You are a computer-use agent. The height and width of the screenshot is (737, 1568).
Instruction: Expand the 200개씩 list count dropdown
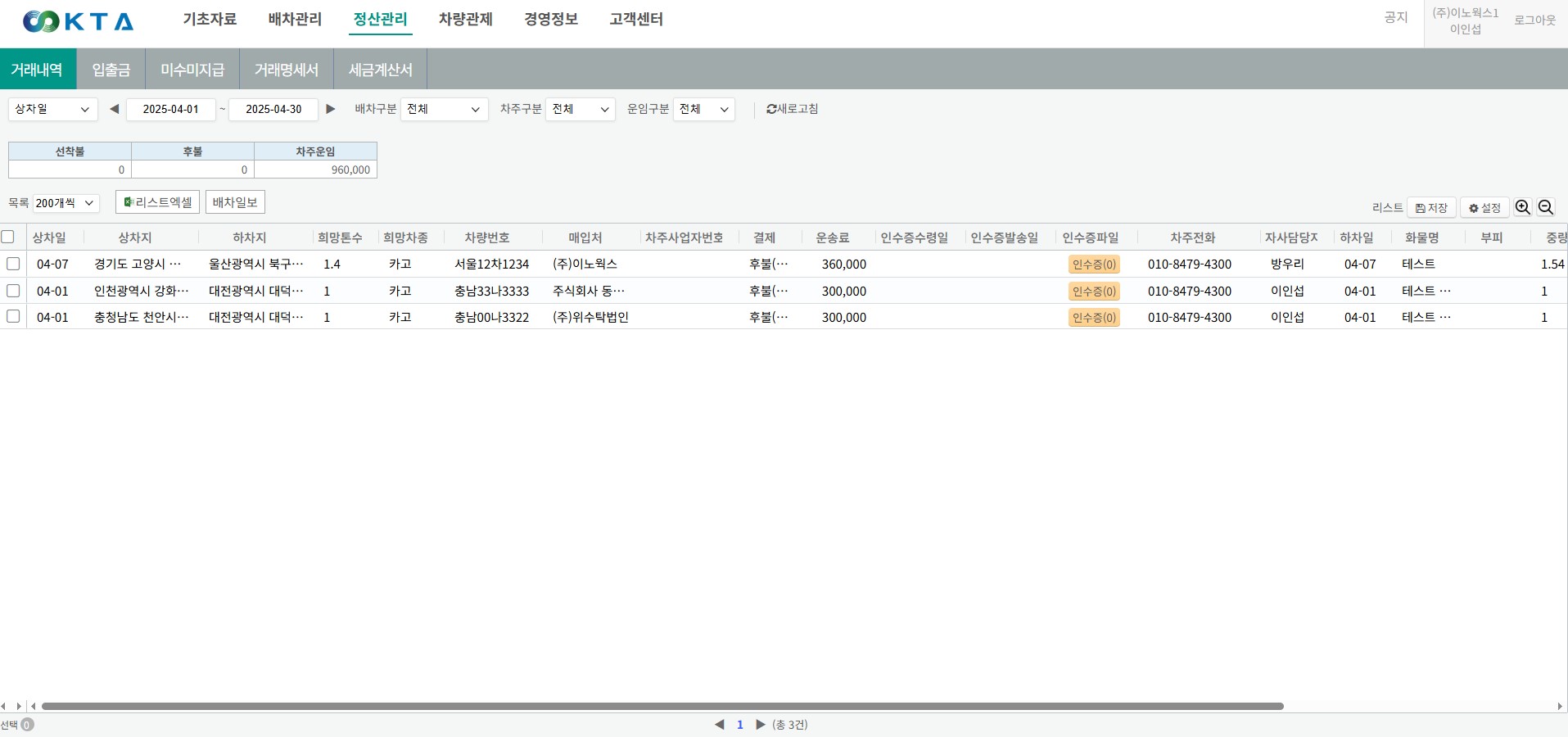(66, 203)
